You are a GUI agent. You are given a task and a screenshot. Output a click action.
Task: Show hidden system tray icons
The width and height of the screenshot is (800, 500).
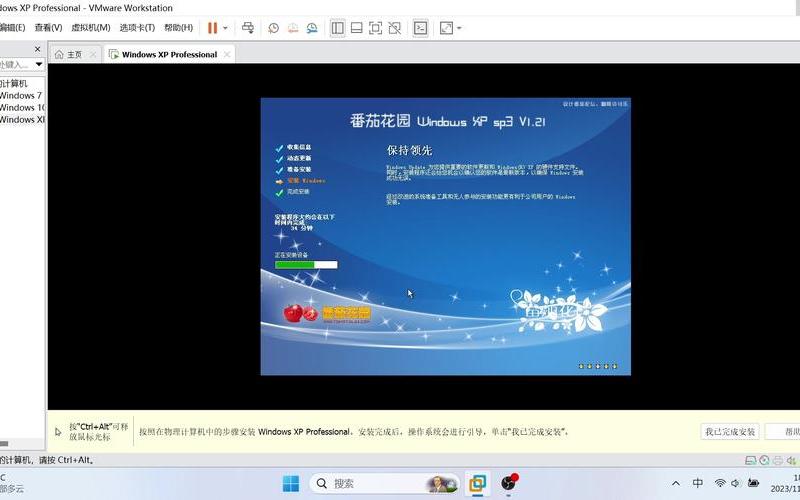coord(676,483)
